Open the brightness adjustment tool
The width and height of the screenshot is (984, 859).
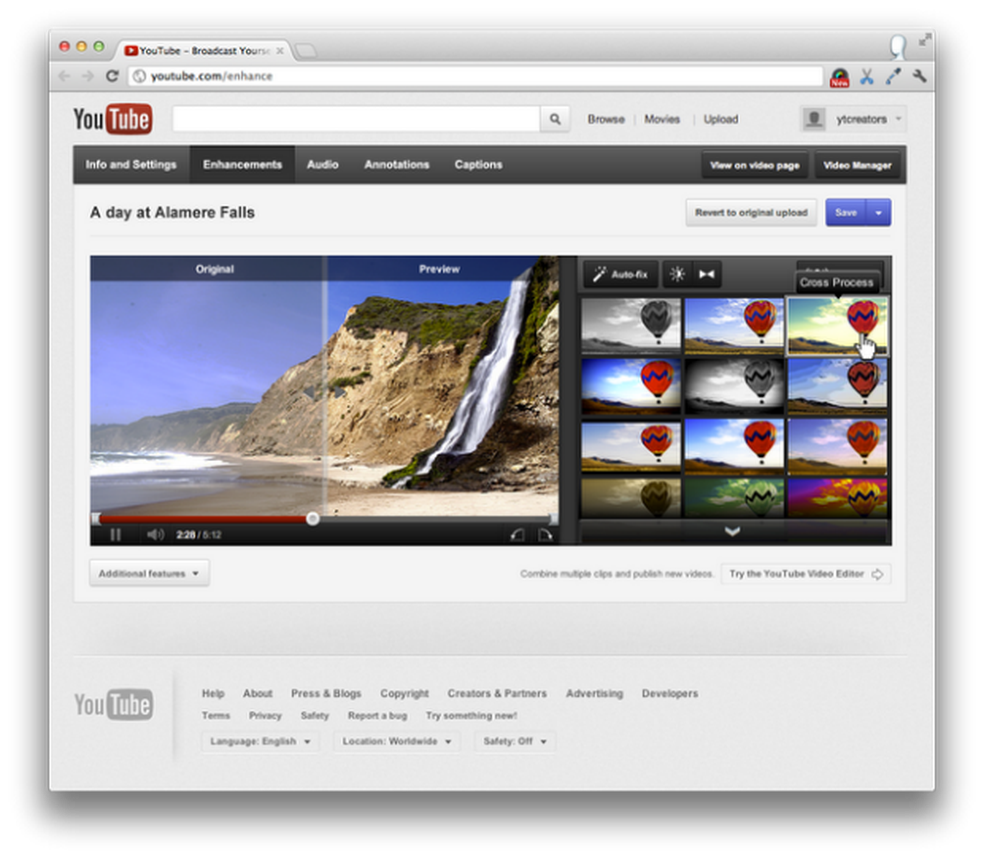click(678, 274)
